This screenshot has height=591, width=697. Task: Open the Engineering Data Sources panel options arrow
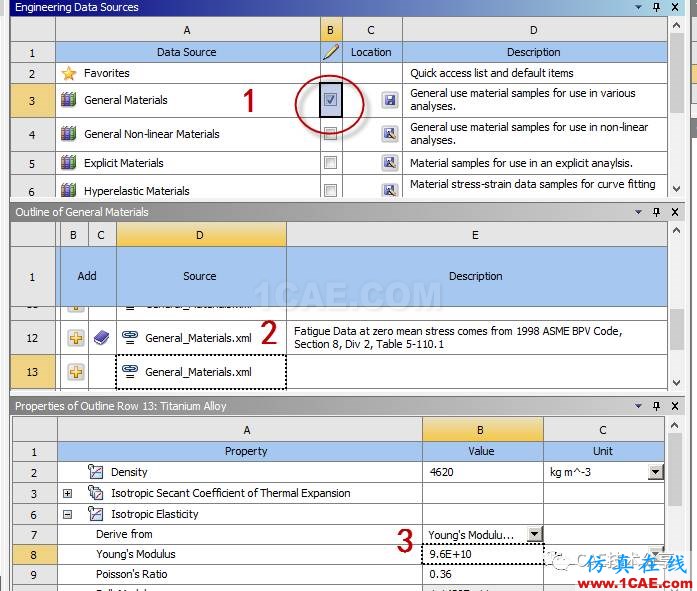coord(638,7)
